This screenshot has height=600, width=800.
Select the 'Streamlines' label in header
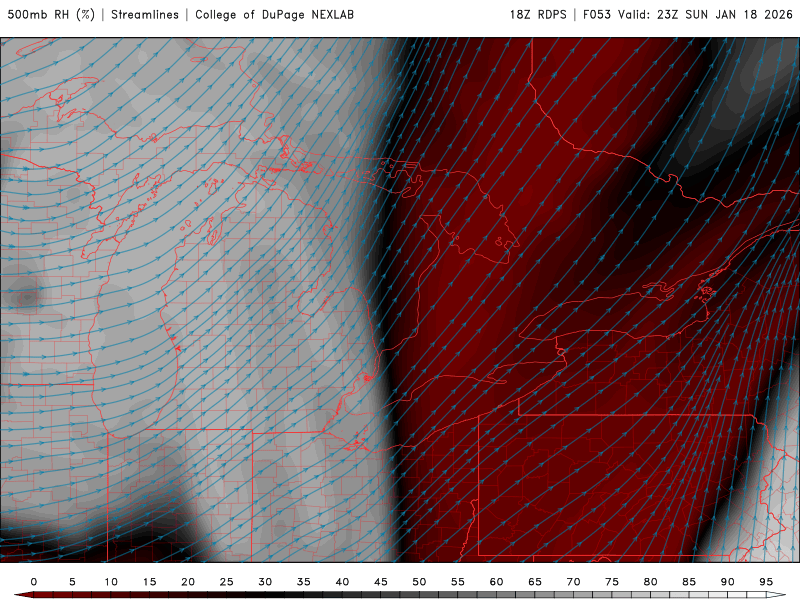tap(145, 15)
